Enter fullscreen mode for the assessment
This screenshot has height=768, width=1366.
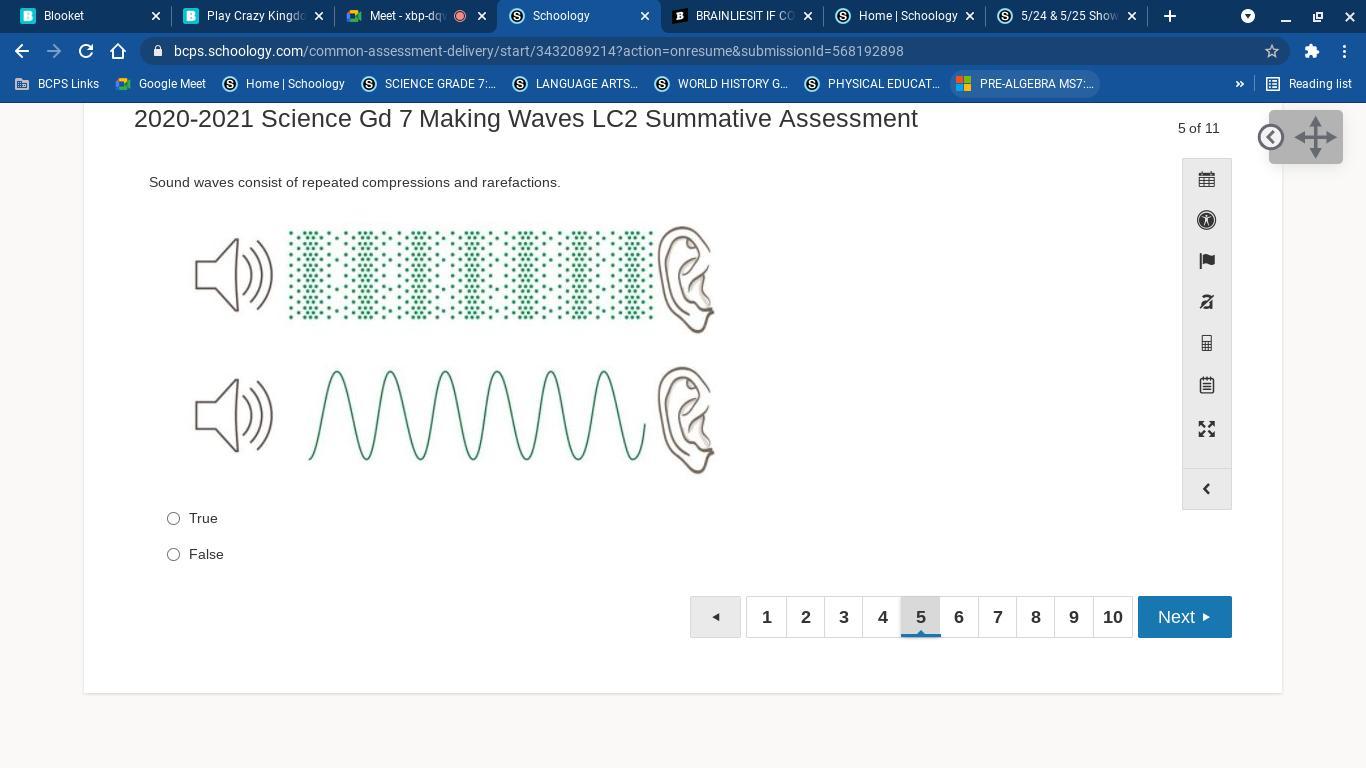(1206, 429)
